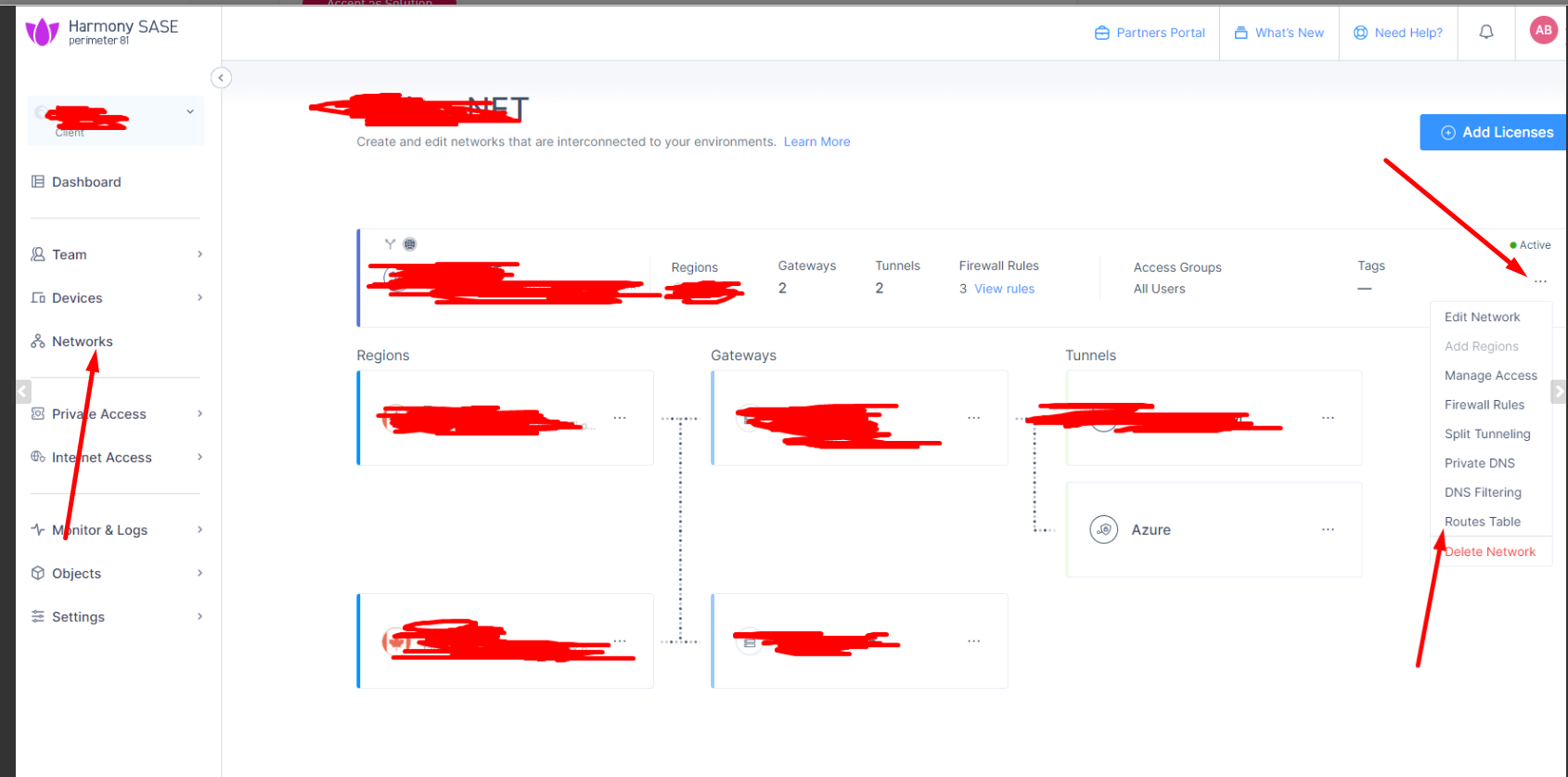The width and height of the screenshot is (1568, 777).
Task: Click the Dashboard sidebar item
Action: pos(86,182)
